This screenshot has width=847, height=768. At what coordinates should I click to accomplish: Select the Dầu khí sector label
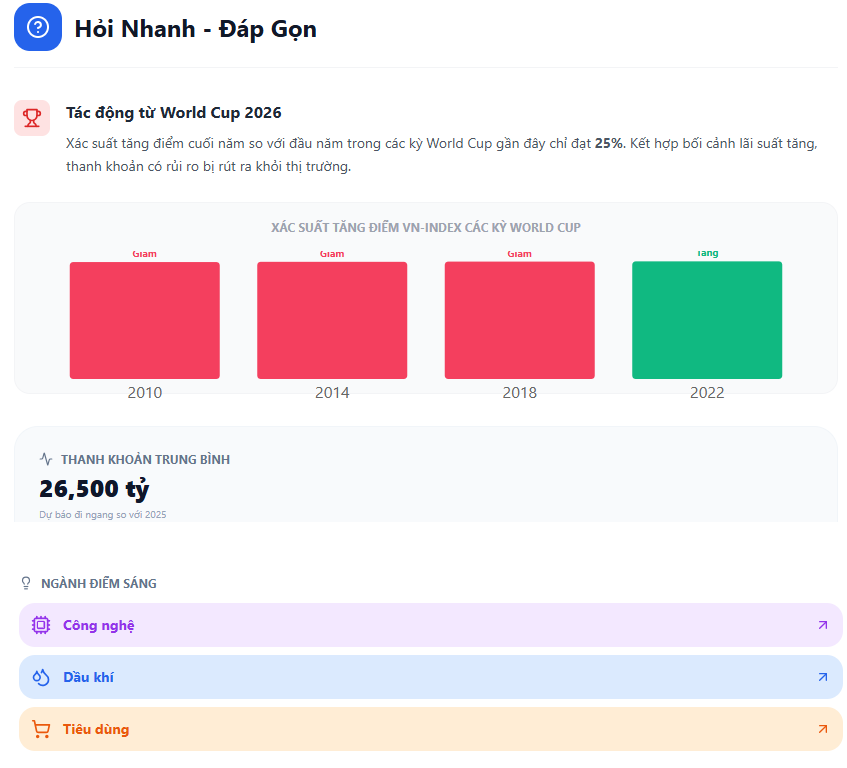coord(88,677)
